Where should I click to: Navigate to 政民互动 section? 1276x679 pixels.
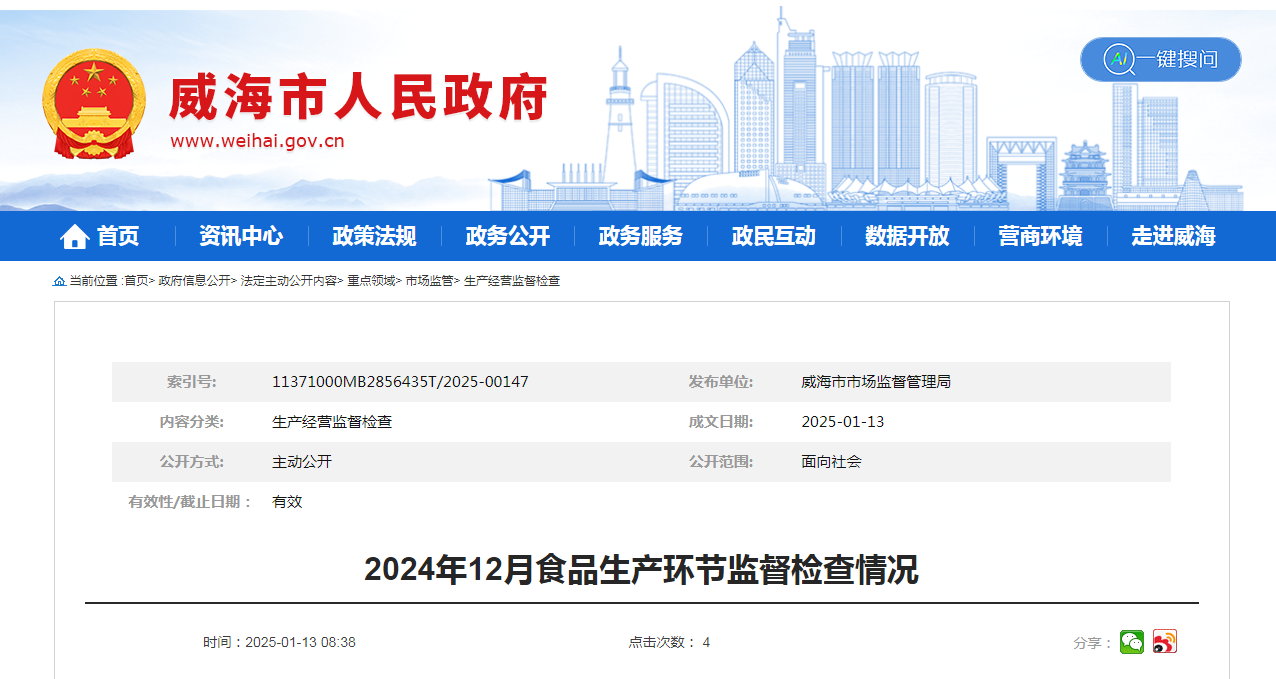point(773,237)
